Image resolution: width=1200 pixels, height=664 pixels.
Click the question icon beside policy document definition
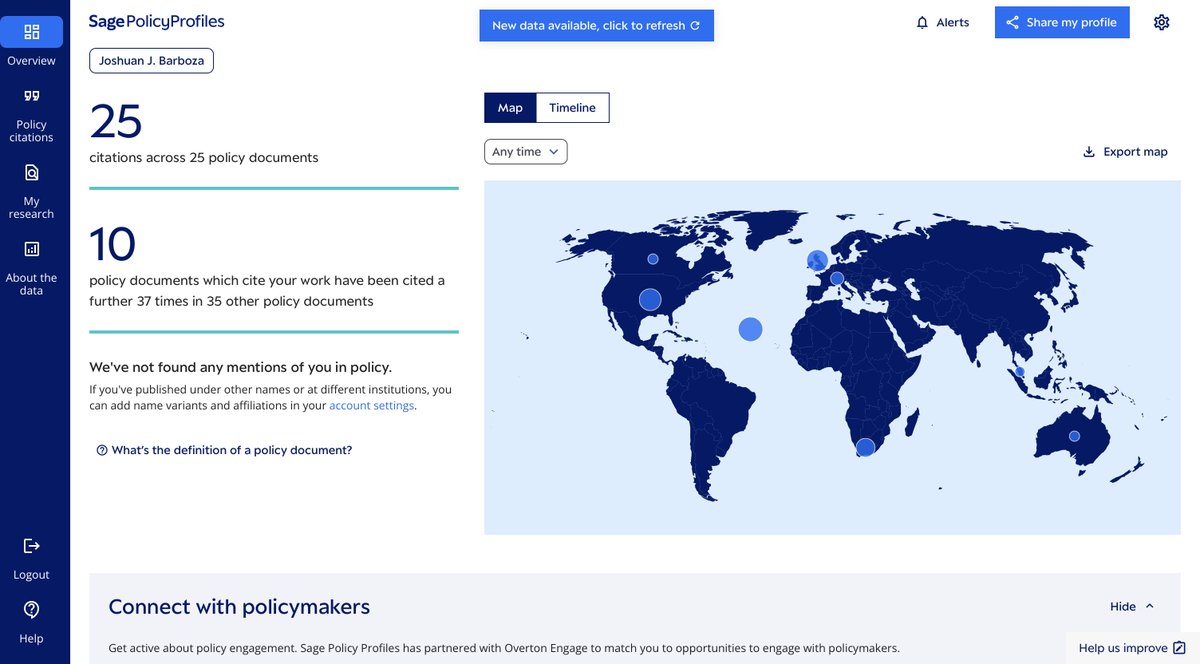pos(102,450)
